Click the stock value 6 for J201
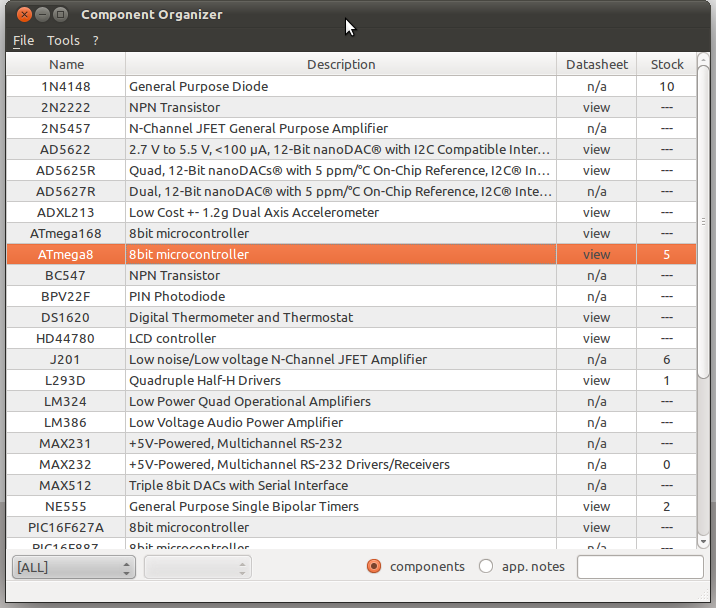 (x=667, y=360)
